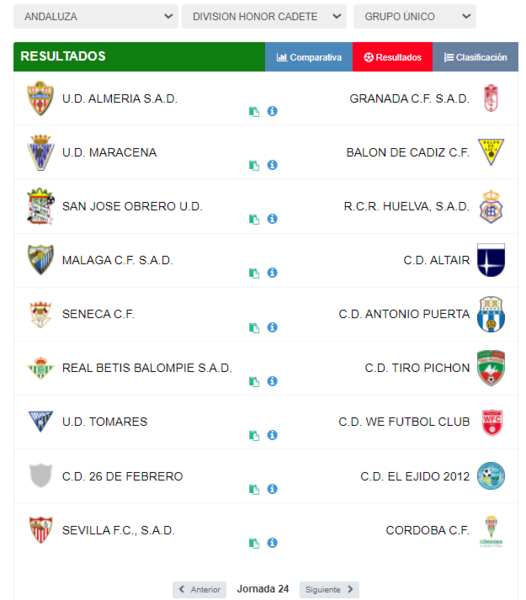Click info icon for Sevilla vs Cordoba match
Viewport: 526px width, 600px height.
point(272,543)
